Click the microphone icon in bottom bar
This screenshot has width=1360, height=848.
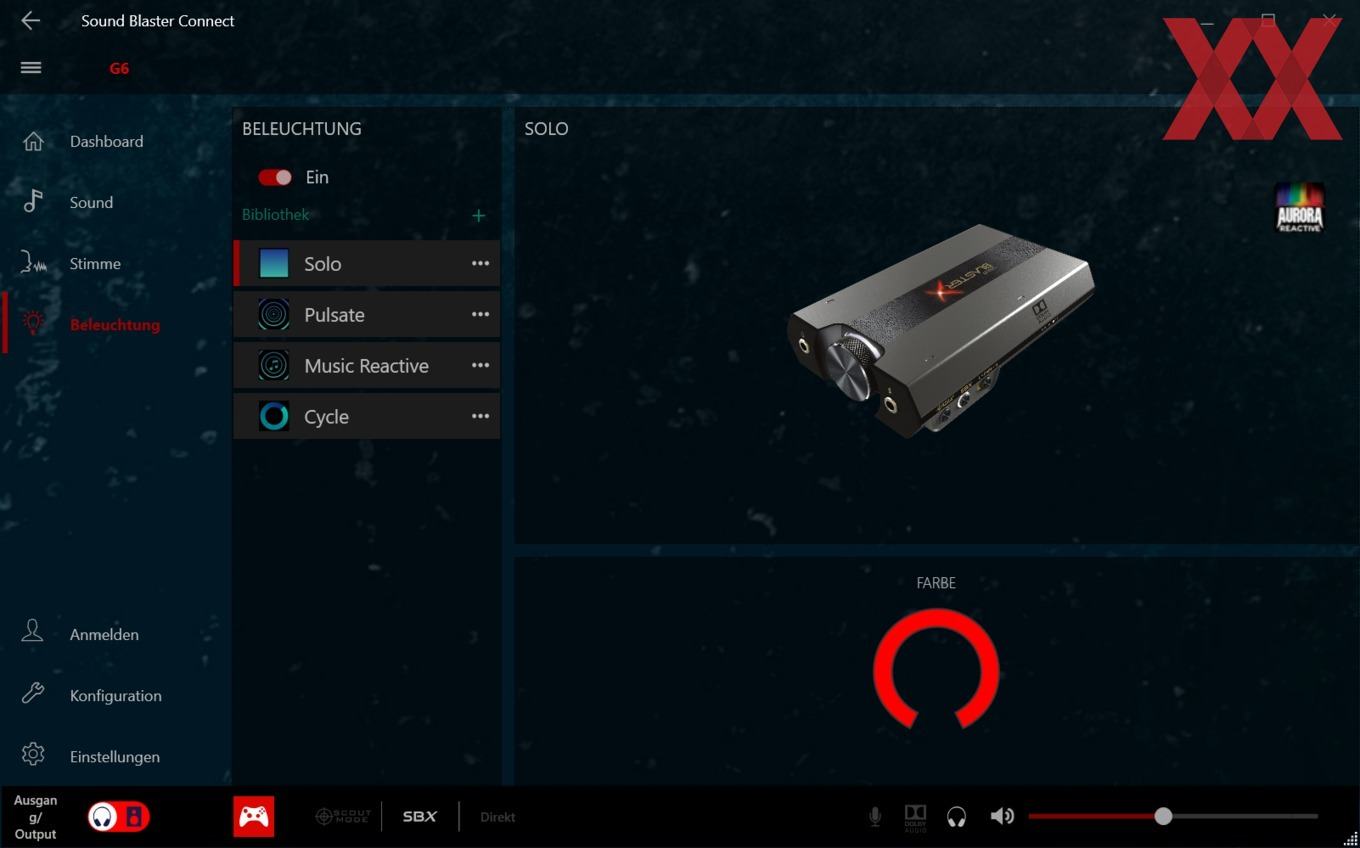[875, 817]
